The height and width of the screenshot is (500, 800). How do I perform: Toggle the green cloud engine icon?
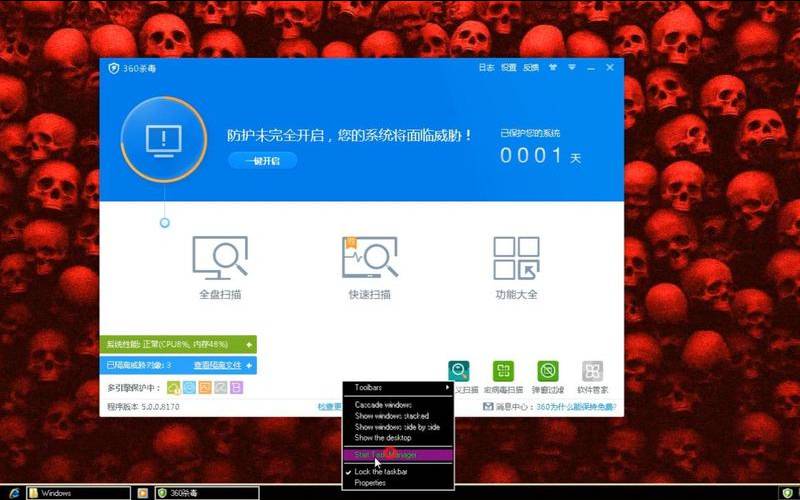tap(173, 388)
